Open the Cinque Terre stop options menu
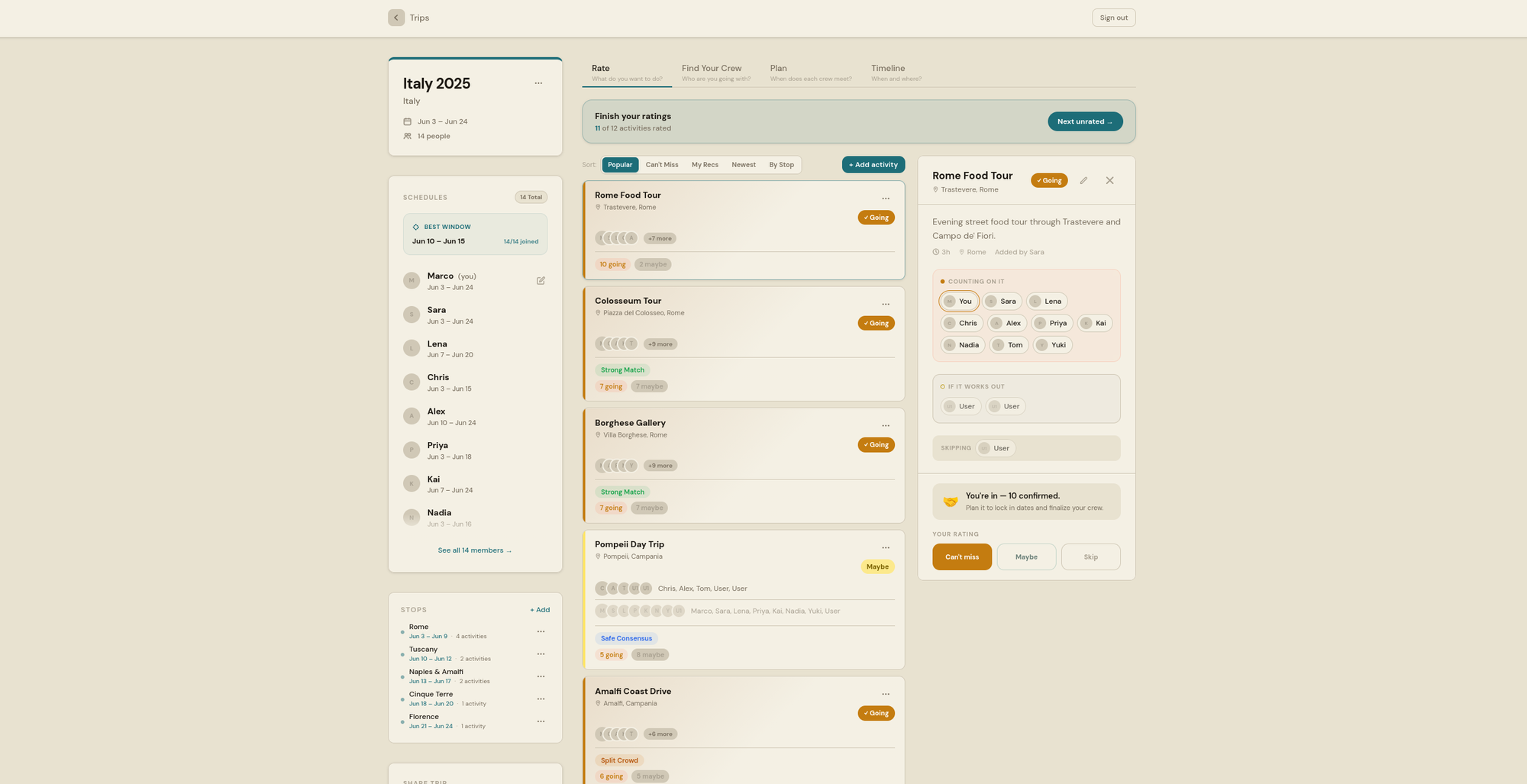1527x784 pixels. (541, 699)
